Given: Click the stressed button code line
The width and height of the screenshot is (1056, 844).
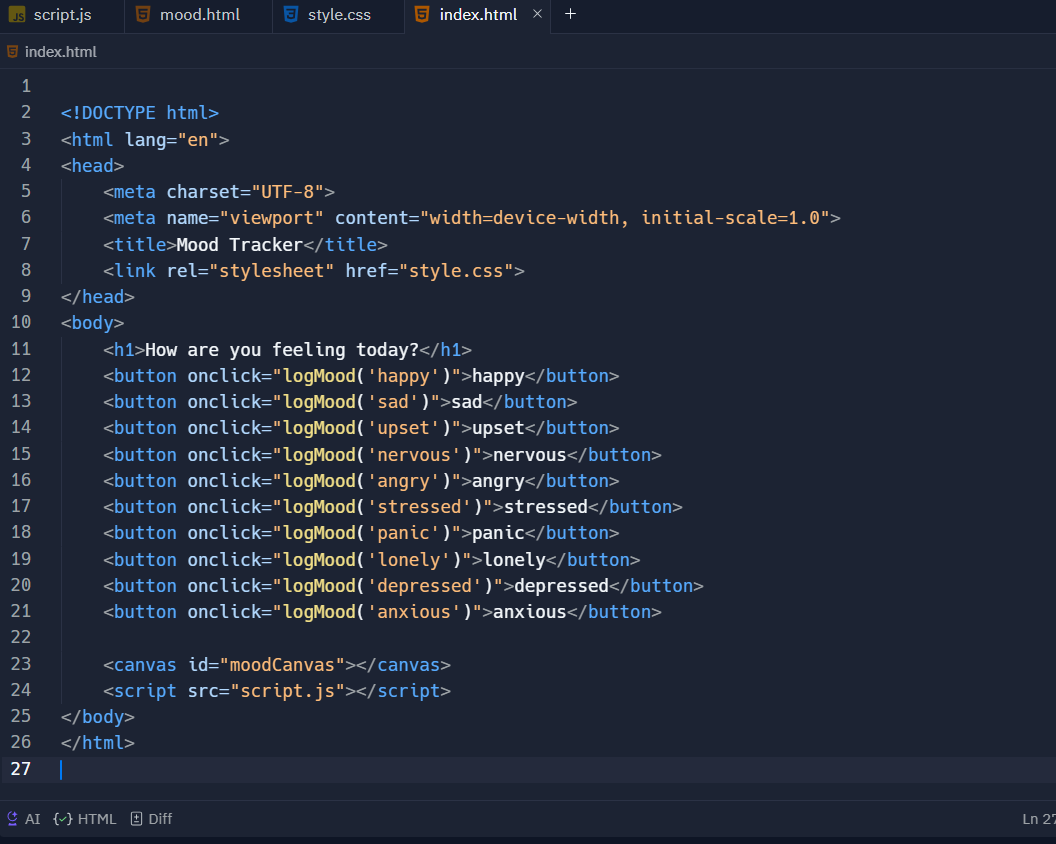Looking at the screenshot, I should (x=393, y=507).
